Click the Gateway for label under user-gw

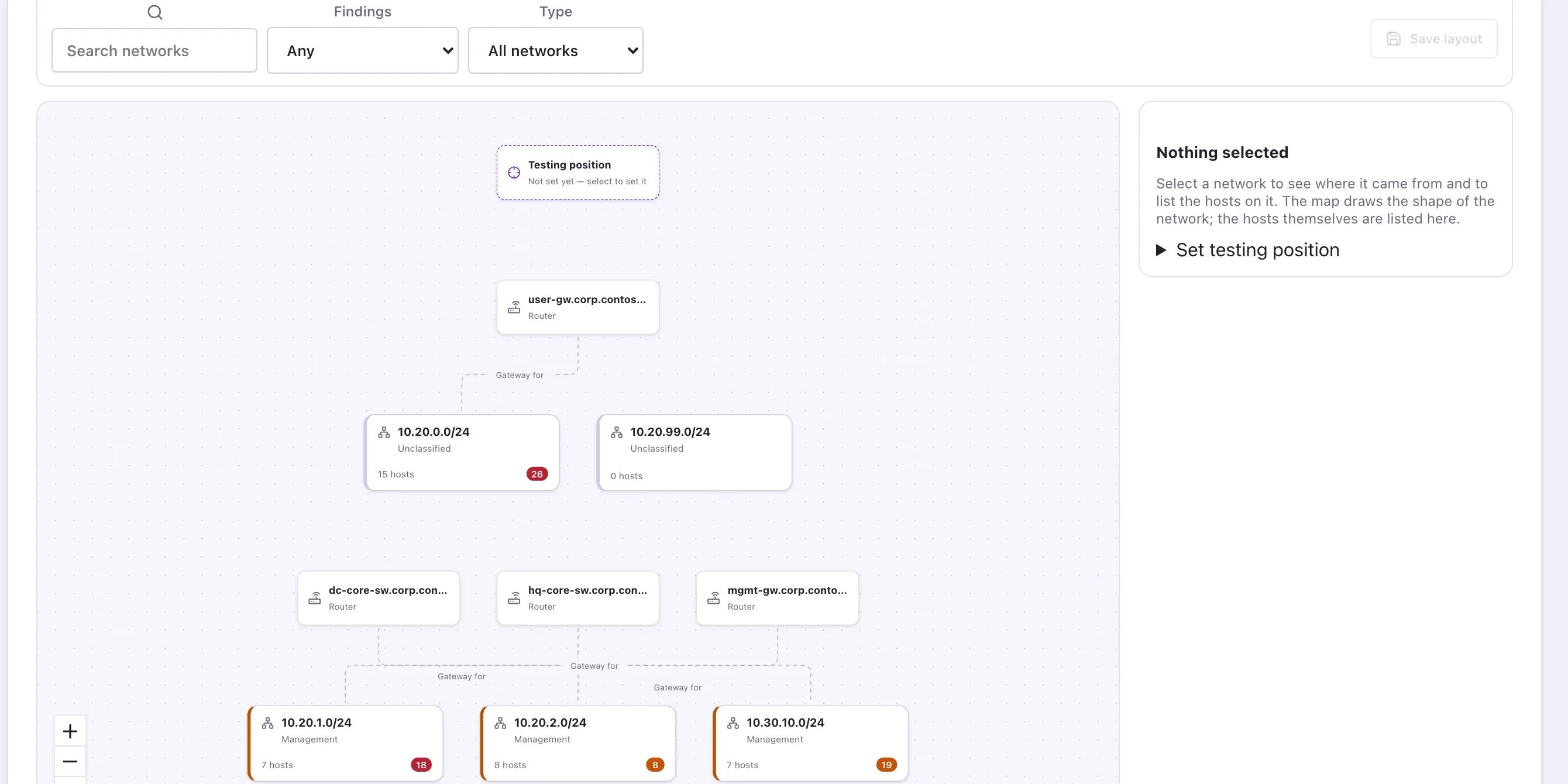coord(519,375)
